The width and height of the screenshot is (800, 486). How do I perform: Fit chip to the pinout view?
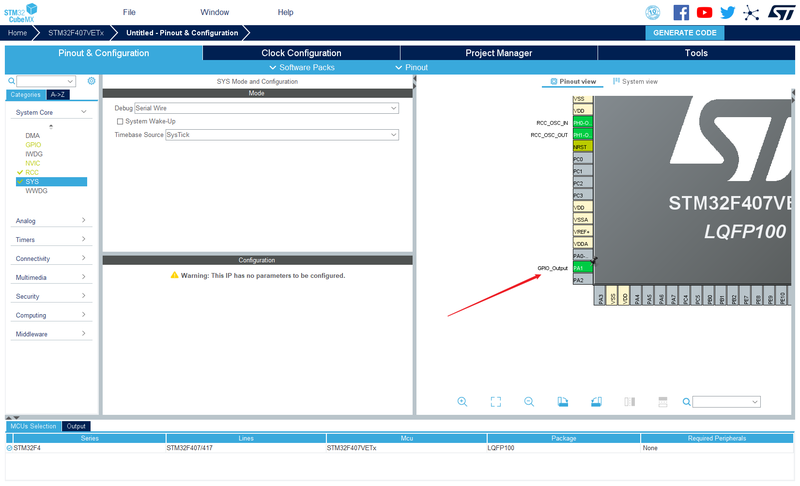[x=495, y=402]
